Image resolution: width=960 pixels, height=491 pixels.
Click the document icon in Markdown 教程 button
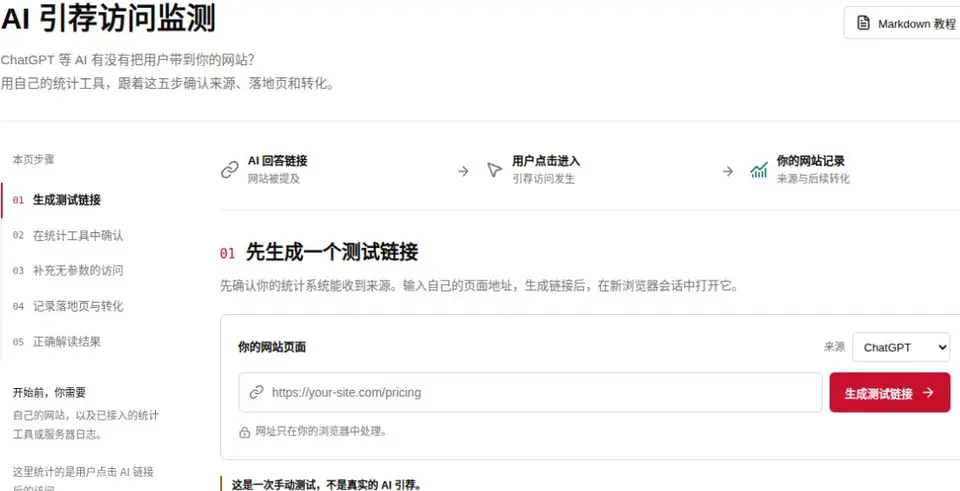point(863,23)
